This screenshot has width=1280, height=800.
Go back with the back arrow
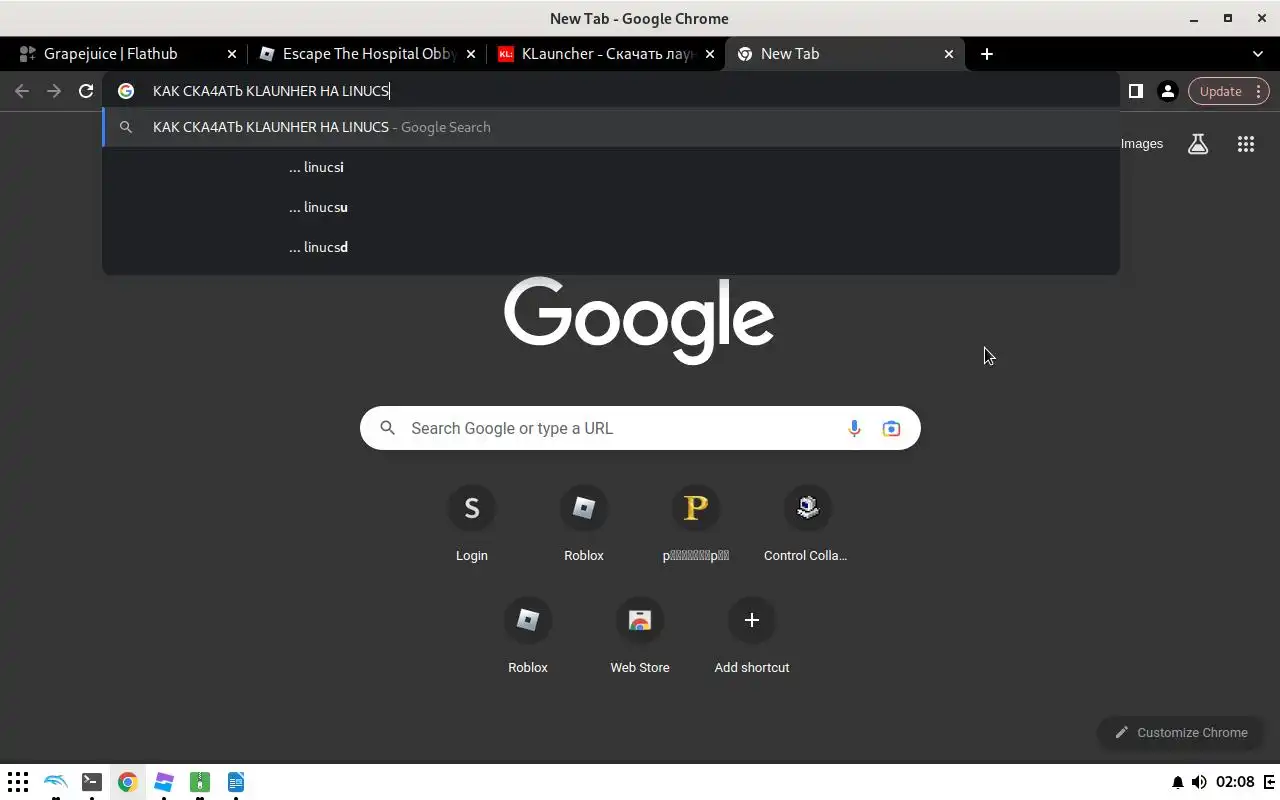click(x=22, y=91)
